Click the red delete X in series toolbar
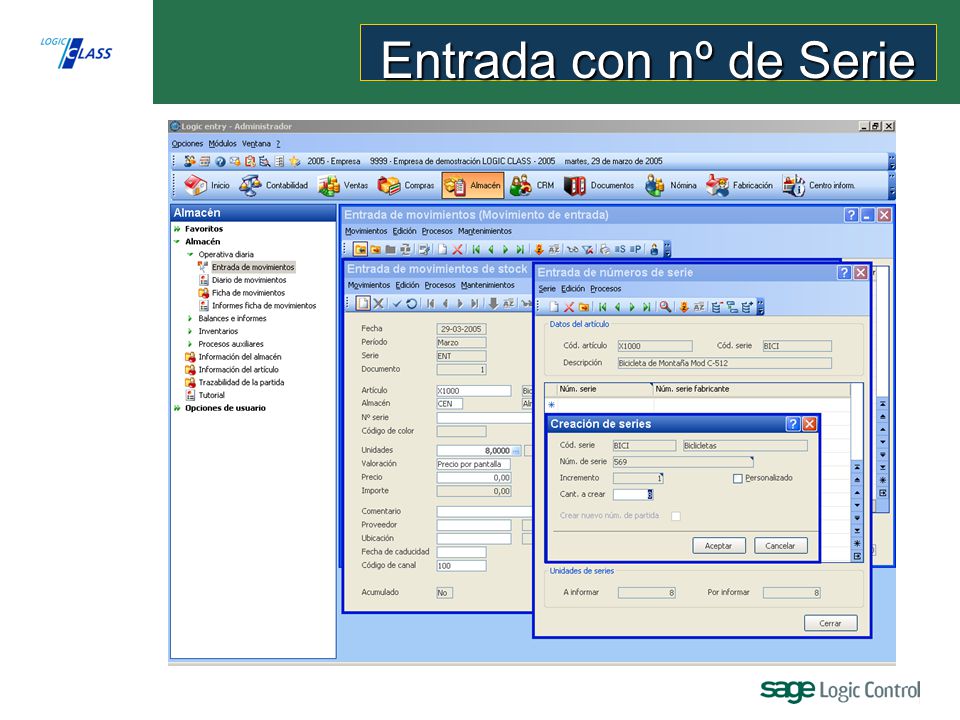Screen dimensions: 960x720 pos(569,307)
